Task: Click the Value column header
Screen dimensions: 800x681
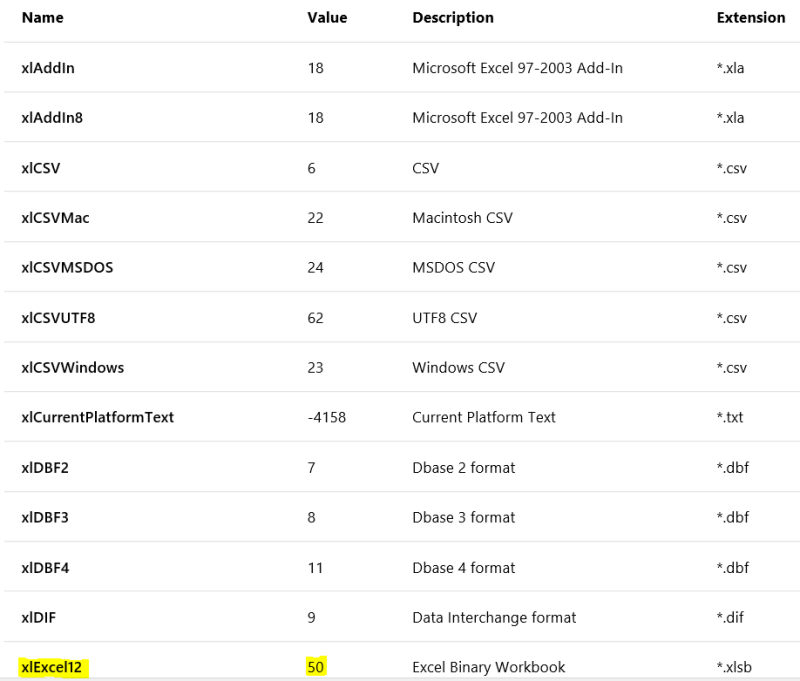Action: coord(327,18)
